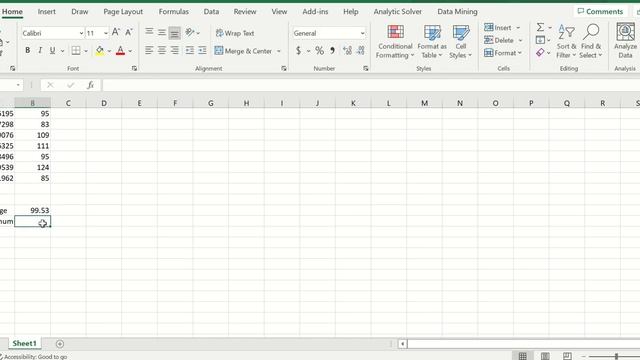Select Sheet1 tab
The width and height of the screenshot is (640, 360).
pyautogui.click(x=24, y=343)
